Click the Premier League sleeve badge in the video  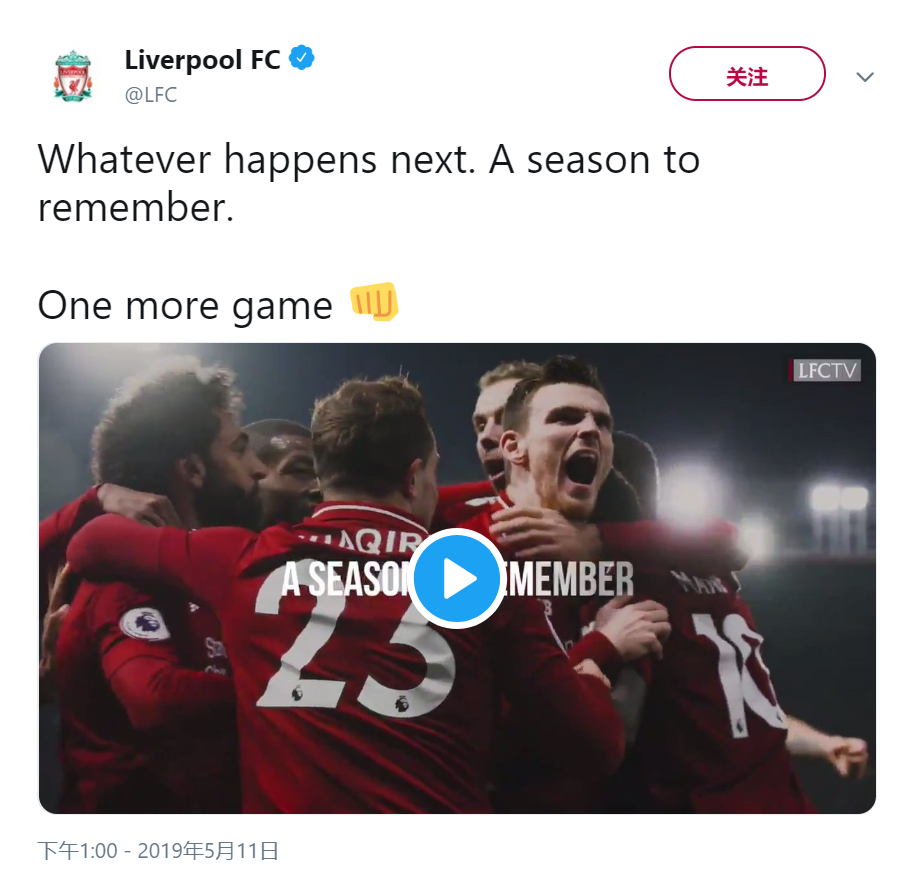(x=145, y=625)
